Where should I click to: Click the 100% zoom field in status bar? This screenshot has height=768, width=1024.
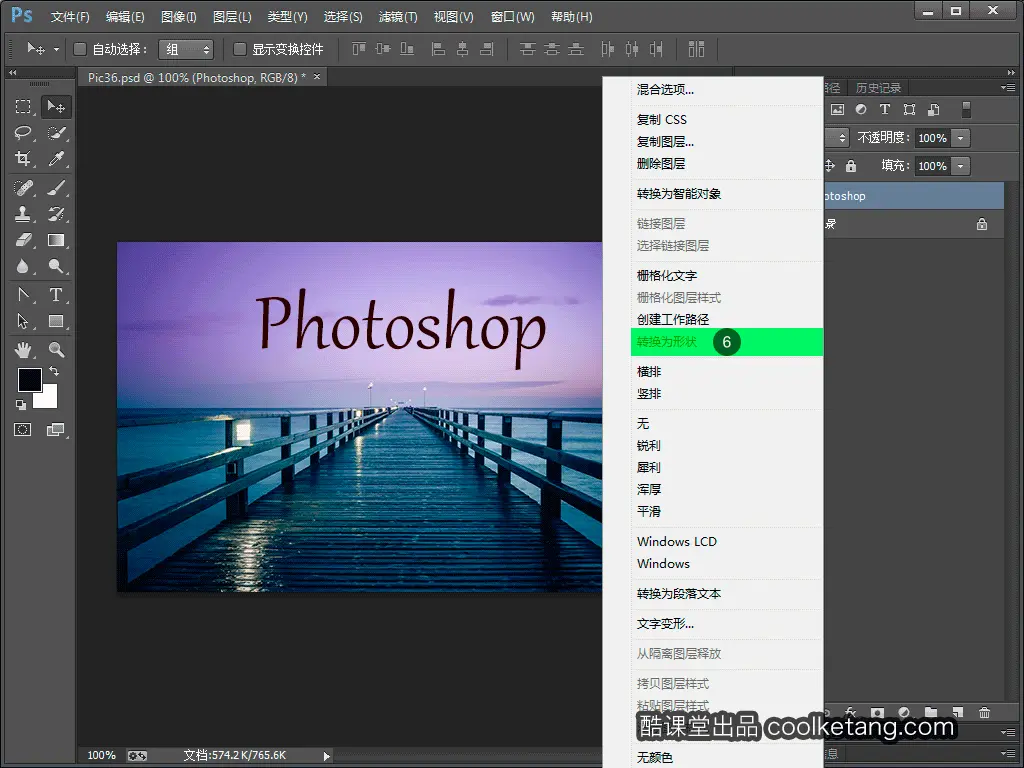click(101, 756)
